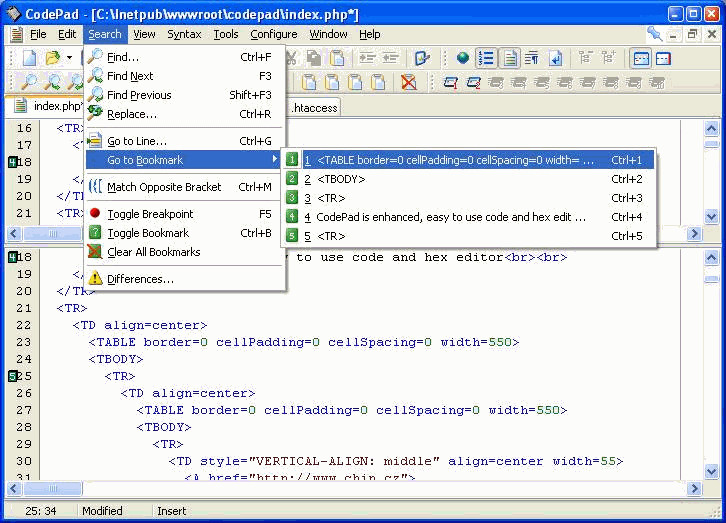This screenshot has height=523, width=726.
Task: Click the Copy icon in the toolbar
Action: [x=314, y=58]
